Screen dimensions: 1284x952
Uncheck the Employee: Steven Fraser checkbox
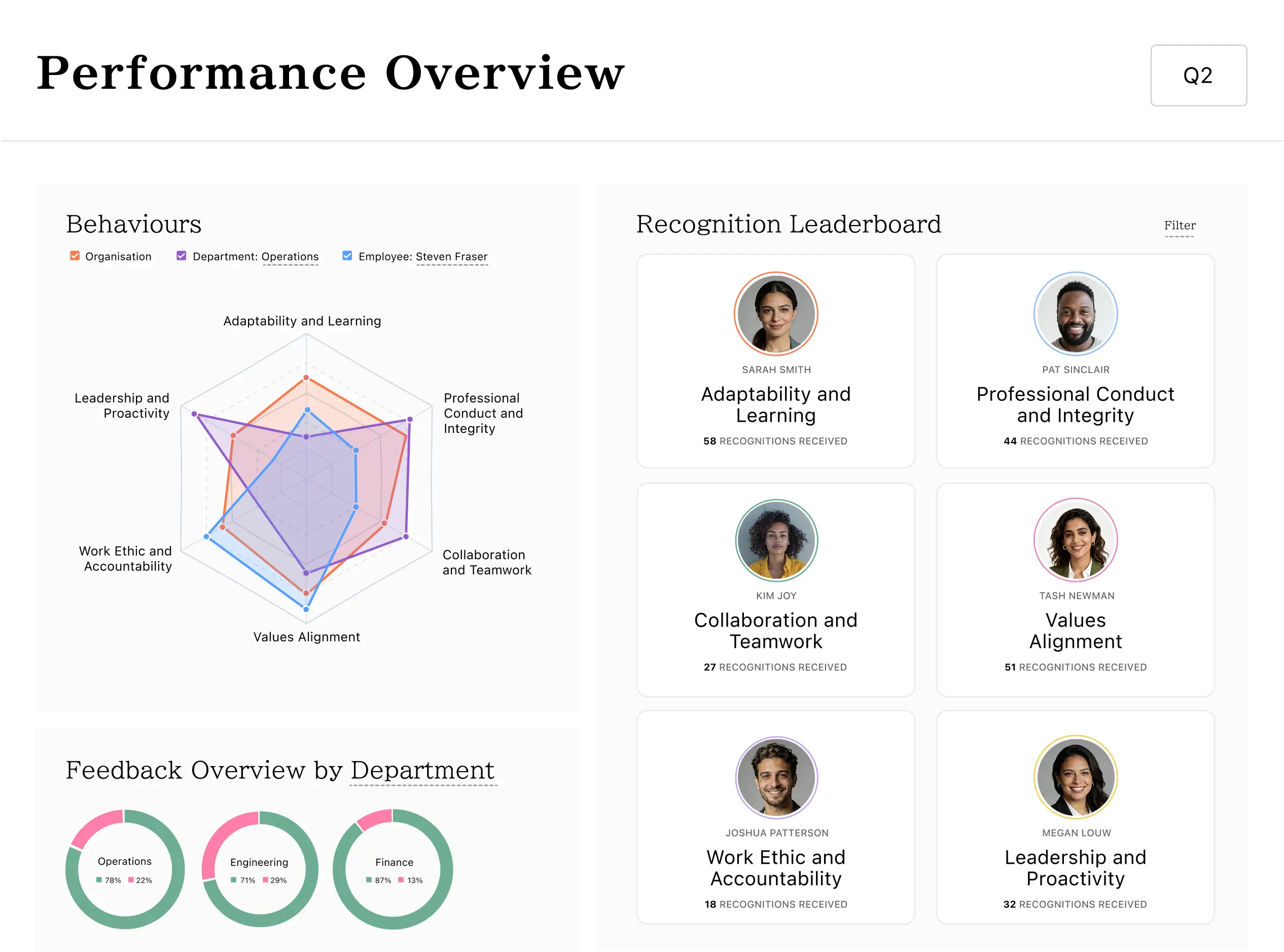click(x=347, y=256)
